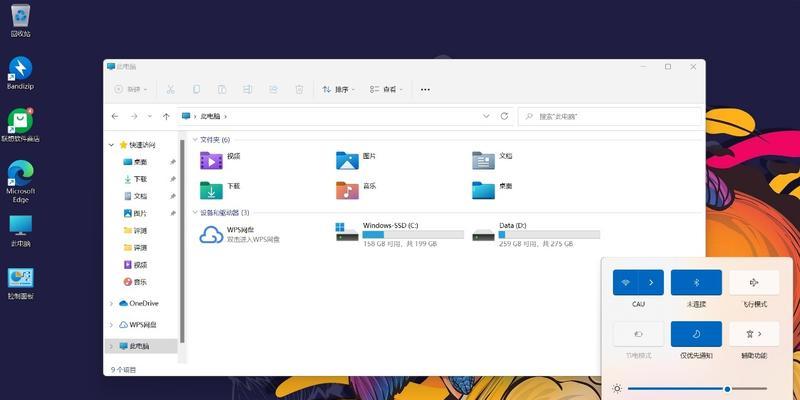Open the 桌面 (Desktop) folder in main pane
The width and height of the screenshot is (800, 400).
(x=492, y=190)
